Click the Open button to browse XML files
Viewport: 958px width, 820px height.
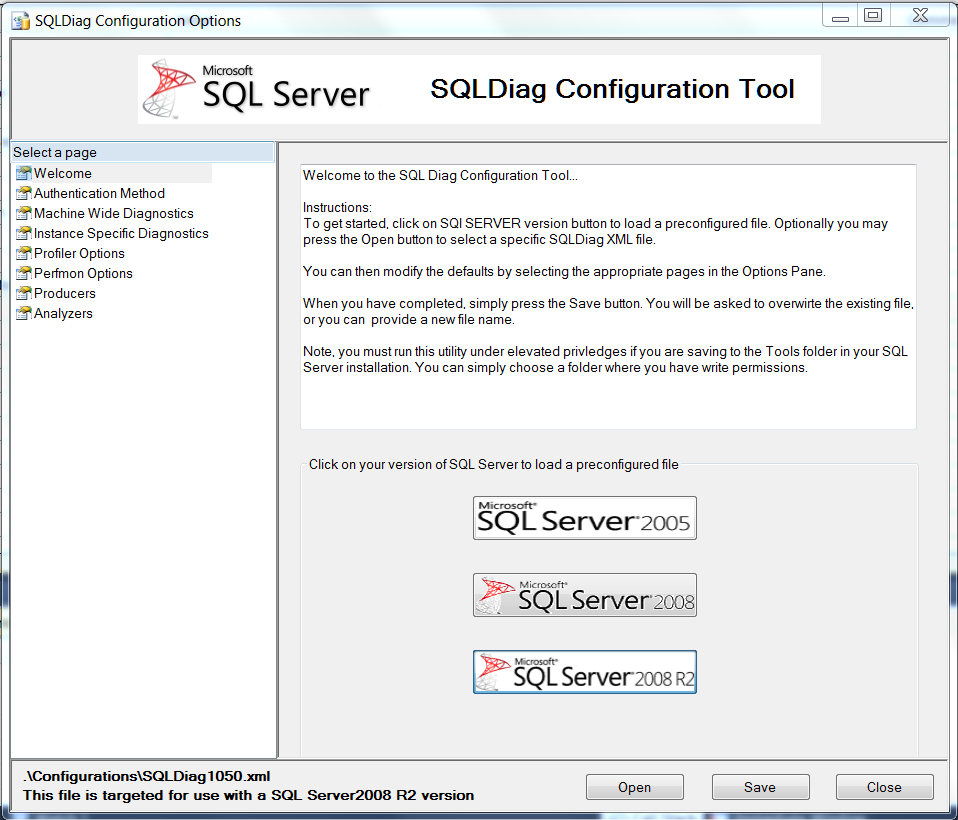(634, 787)
